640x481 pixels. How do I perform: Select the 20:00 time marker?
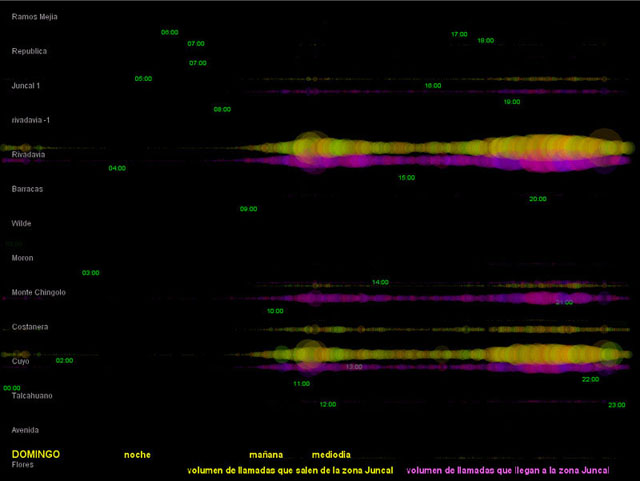tap(538, 199)
